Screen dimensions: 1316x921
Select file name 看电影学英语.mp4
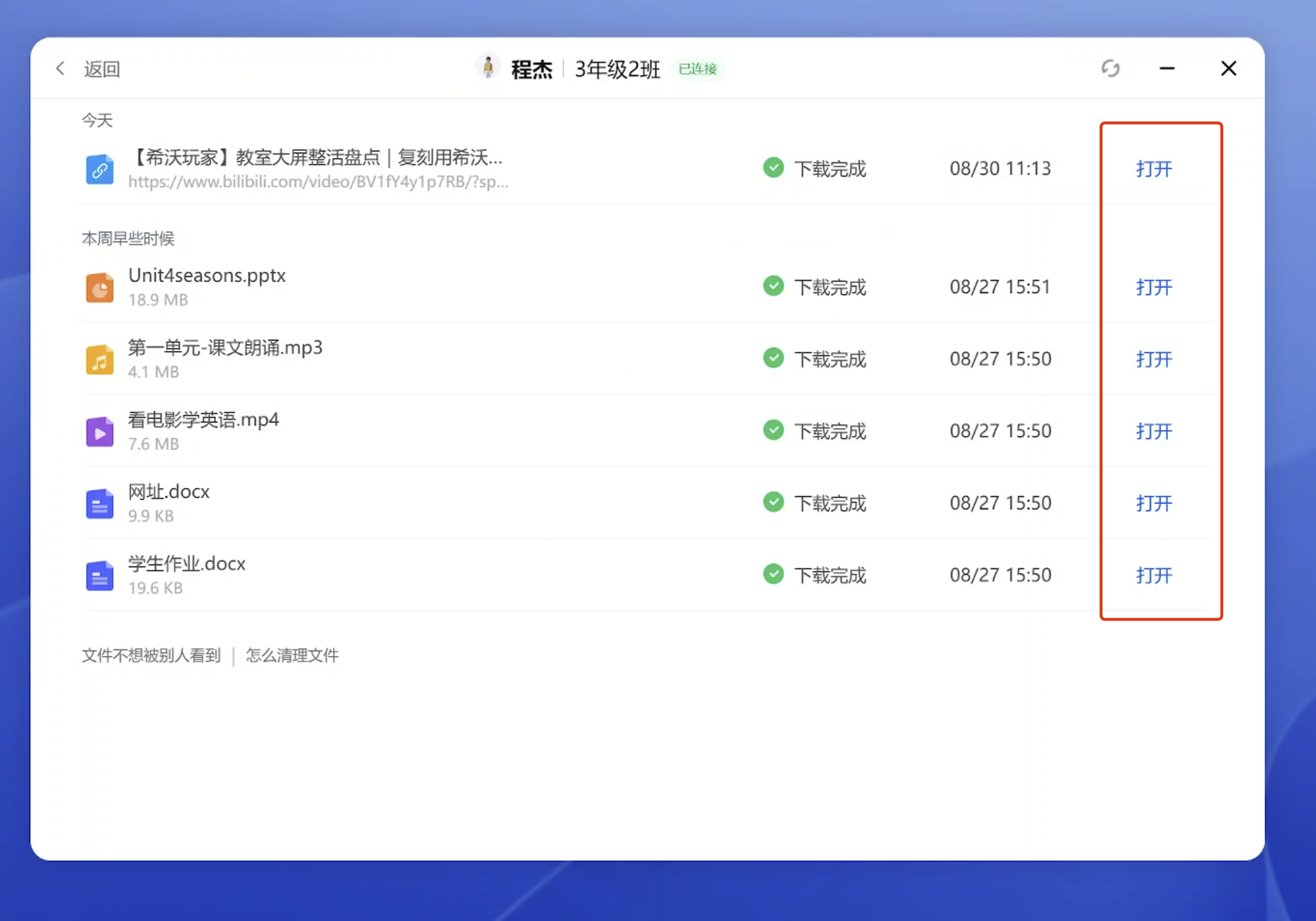[204, 420]
